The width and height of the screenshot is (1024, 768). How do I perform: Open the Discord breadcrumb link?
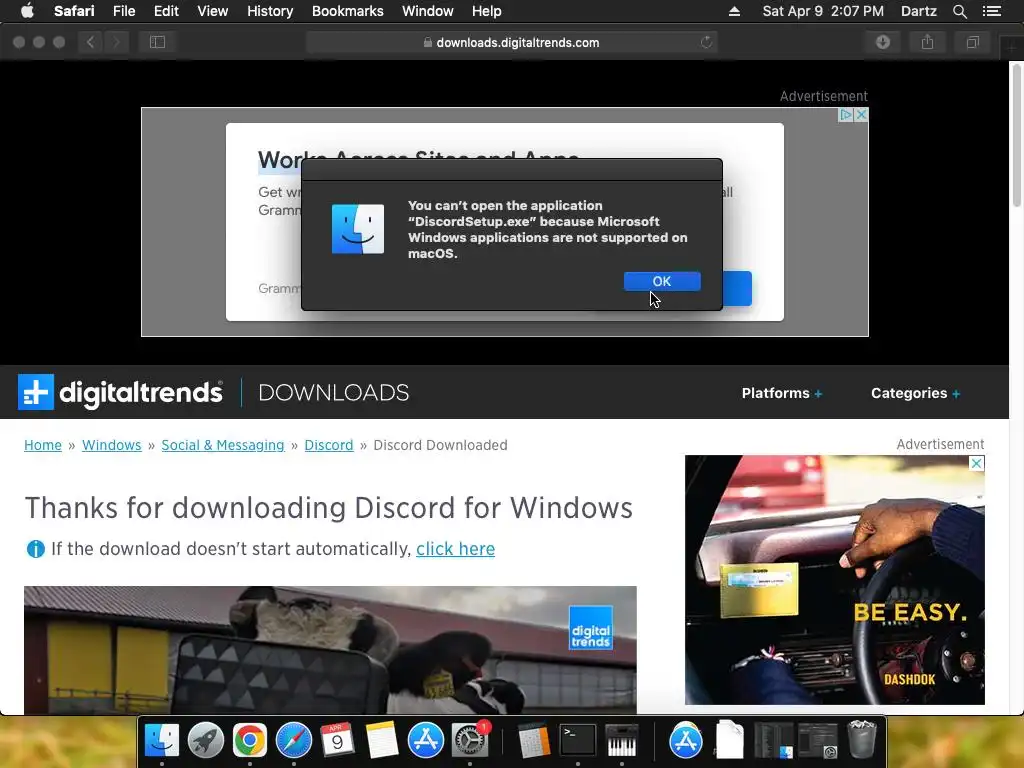(x=328, y=445)
